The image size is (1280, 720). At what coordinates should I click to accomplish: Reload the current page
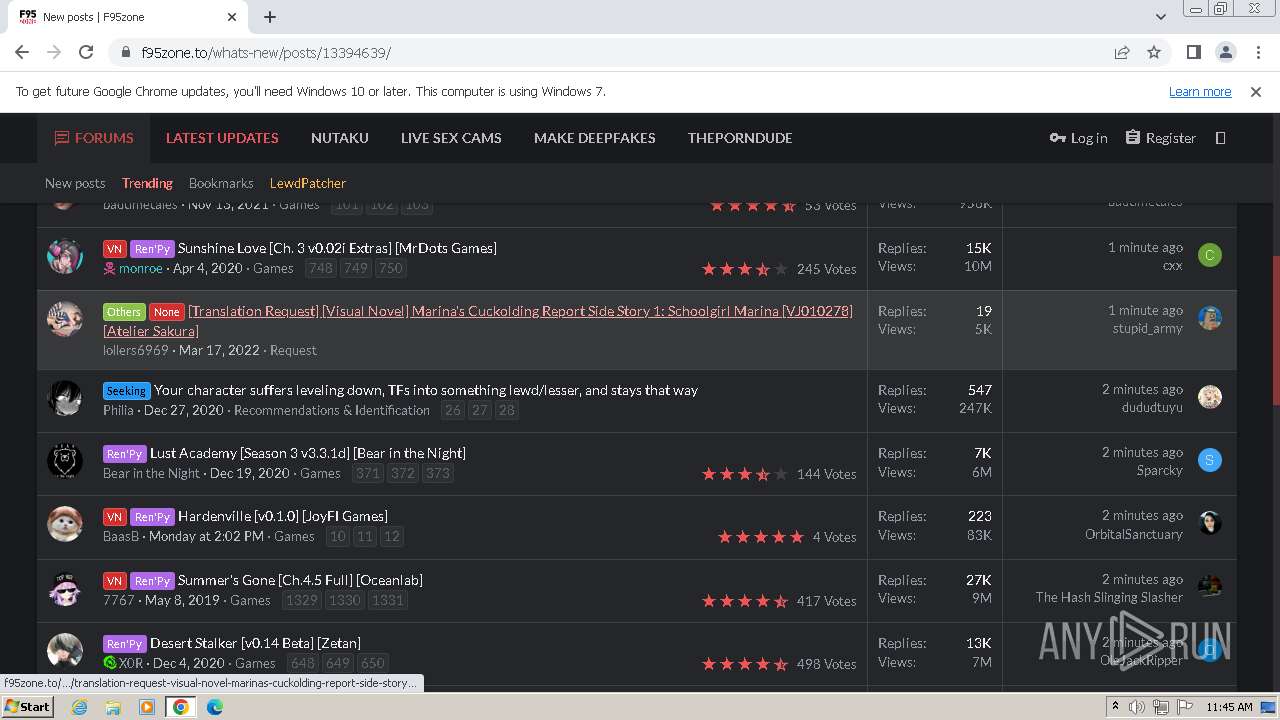tap(86, 52)
